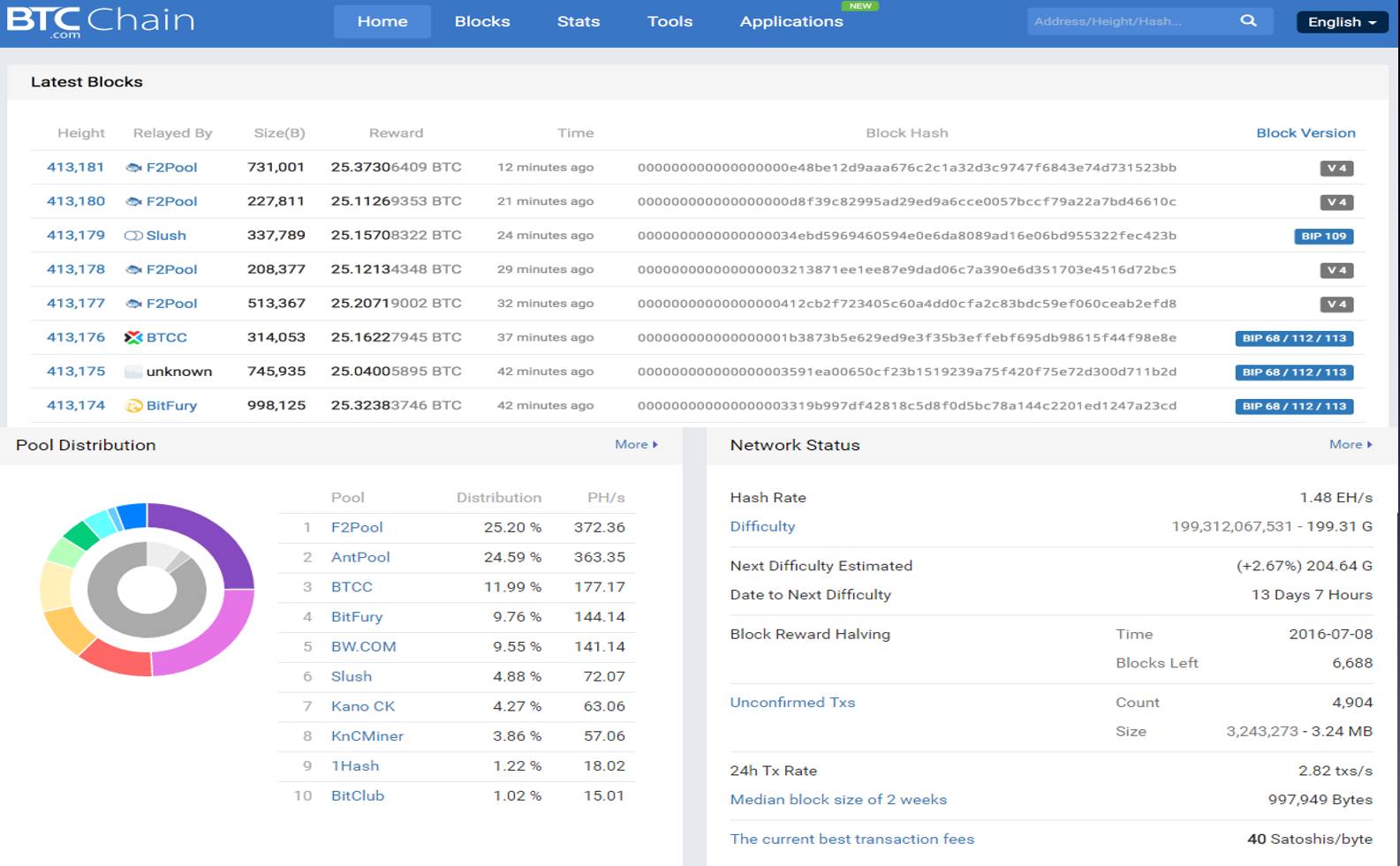Image resolution: width=1400 pixels, height=866 pixels.
Task: Click the hash of block 413,176
Action: [907, 337]
